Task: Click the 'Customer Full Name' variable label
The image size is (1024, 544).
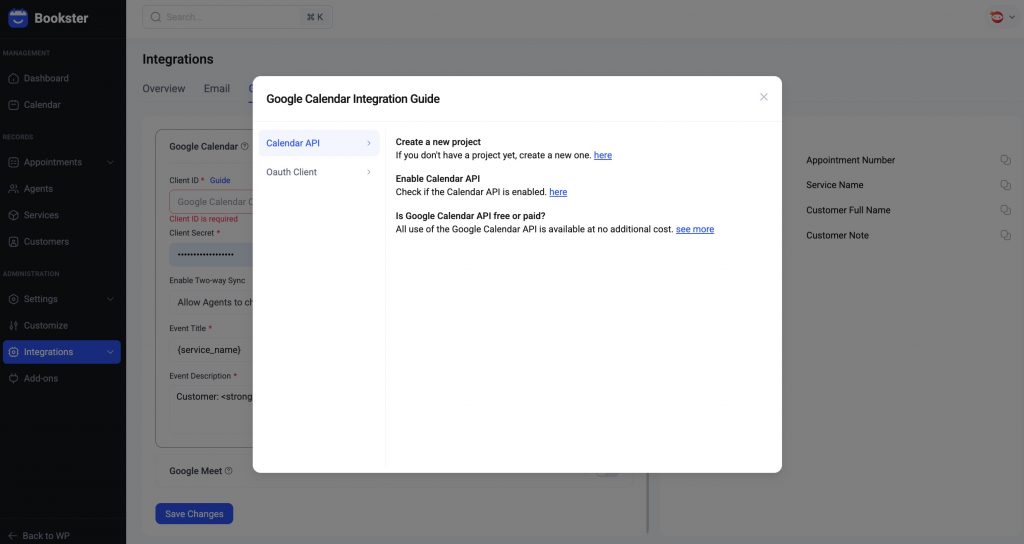Action: (848, 210)
